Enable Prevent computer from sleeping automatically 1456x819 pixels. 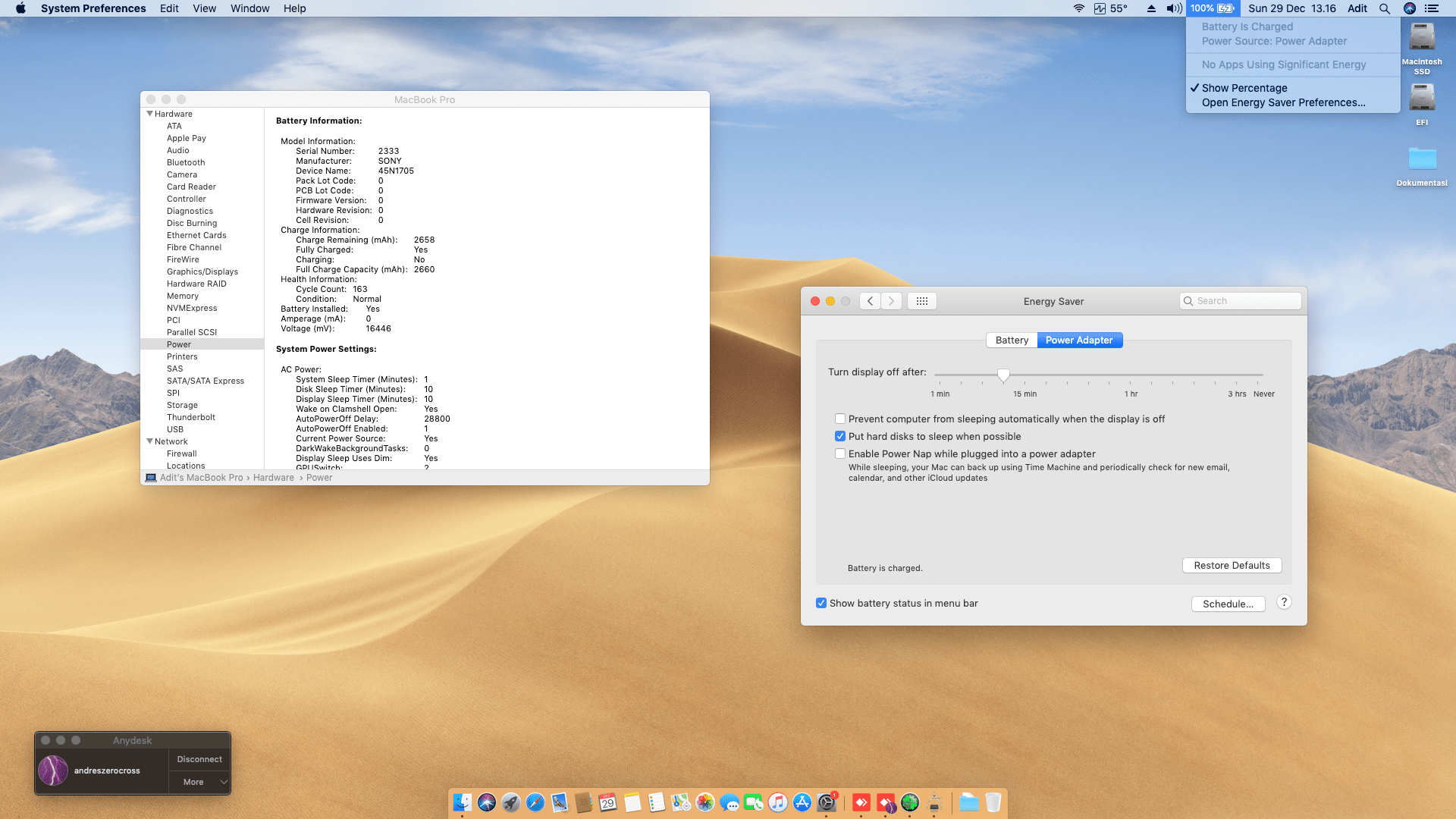840,419
